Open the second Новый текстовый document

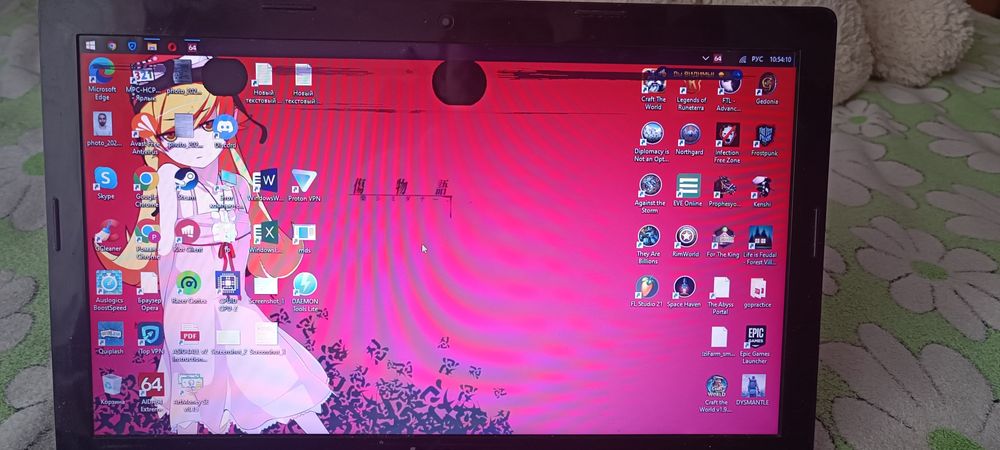point(303,83)
